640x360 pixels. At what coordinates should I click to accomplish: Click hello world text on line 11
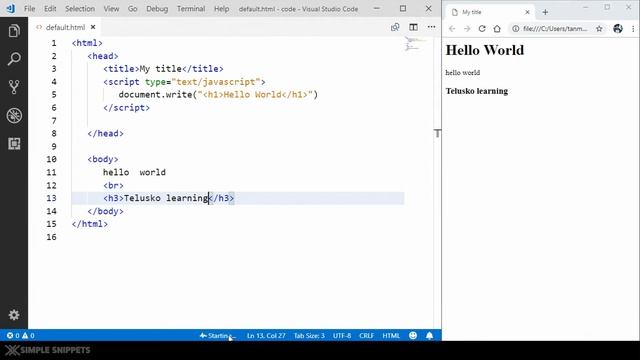[134, 172]
